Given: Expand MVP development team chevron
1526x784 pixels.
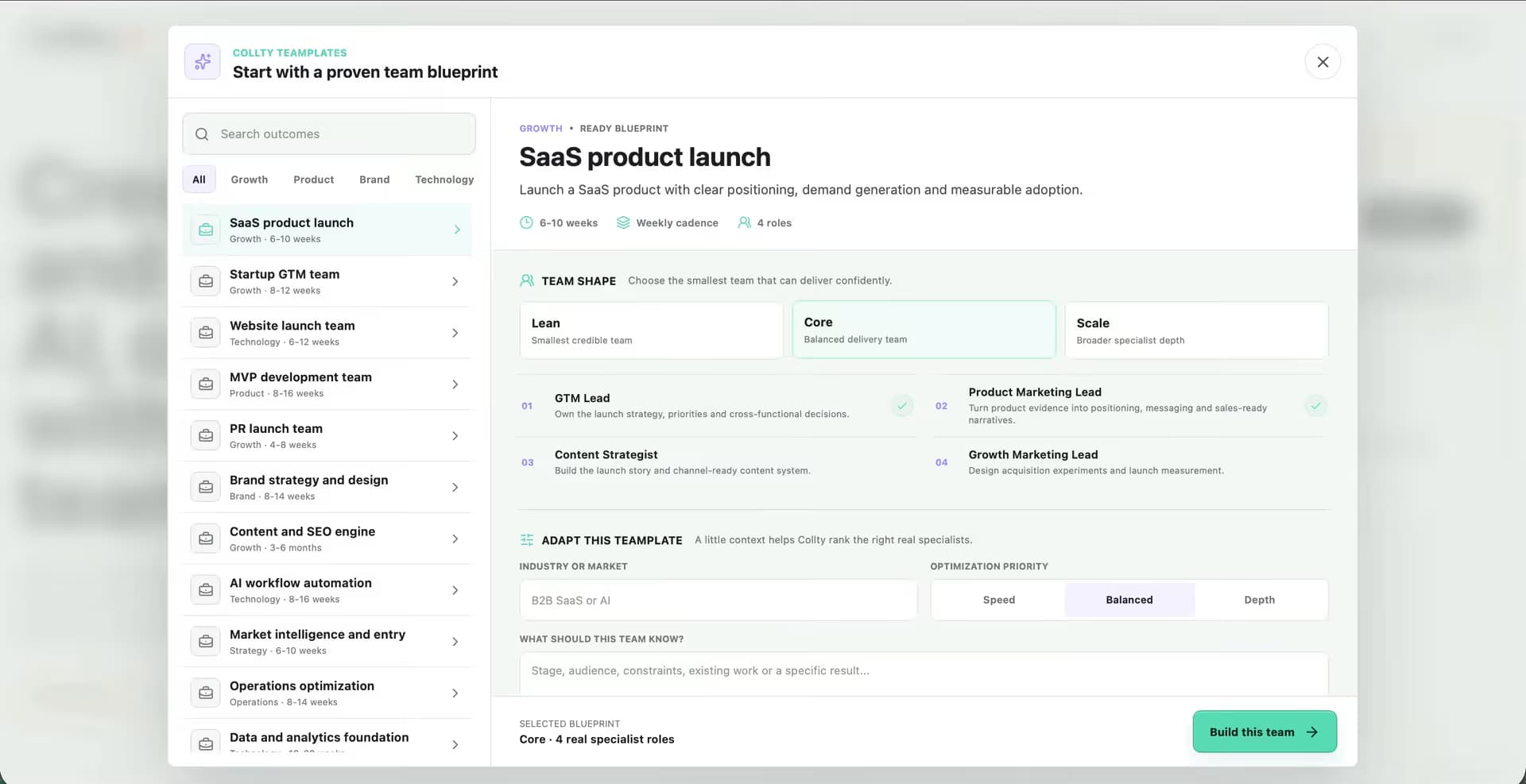Looking at the screenshot, I should click(x=455, y=384).
